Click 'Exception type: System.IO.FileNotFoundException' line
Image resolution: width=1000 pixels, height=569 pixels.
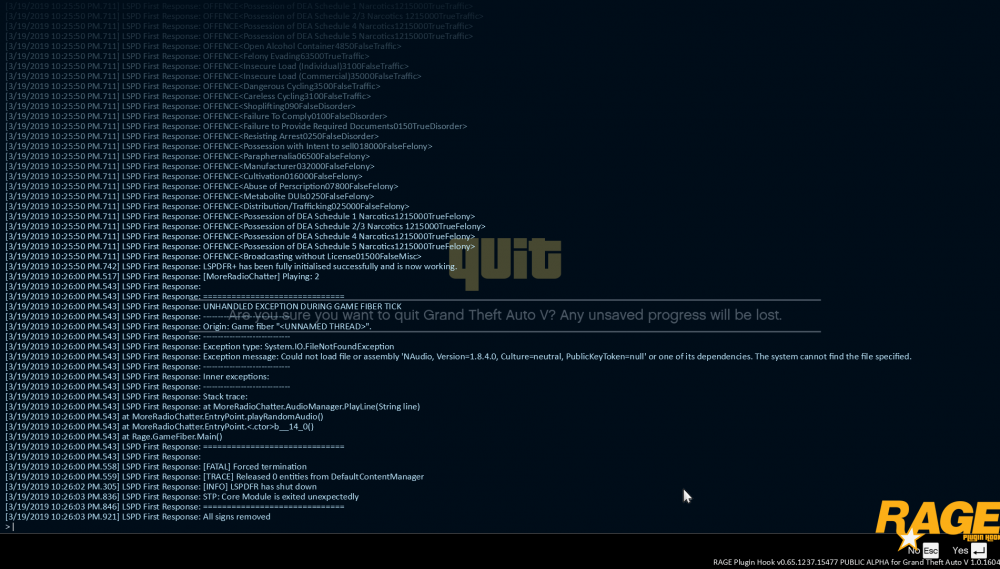(200, 346)
